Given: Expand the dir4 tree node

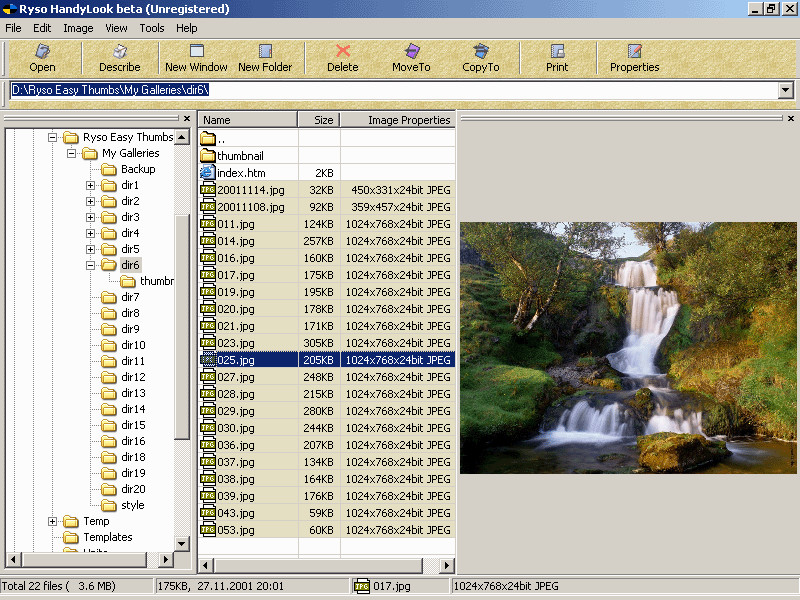Looking at the screenshot, I should [x=90, y=233].
